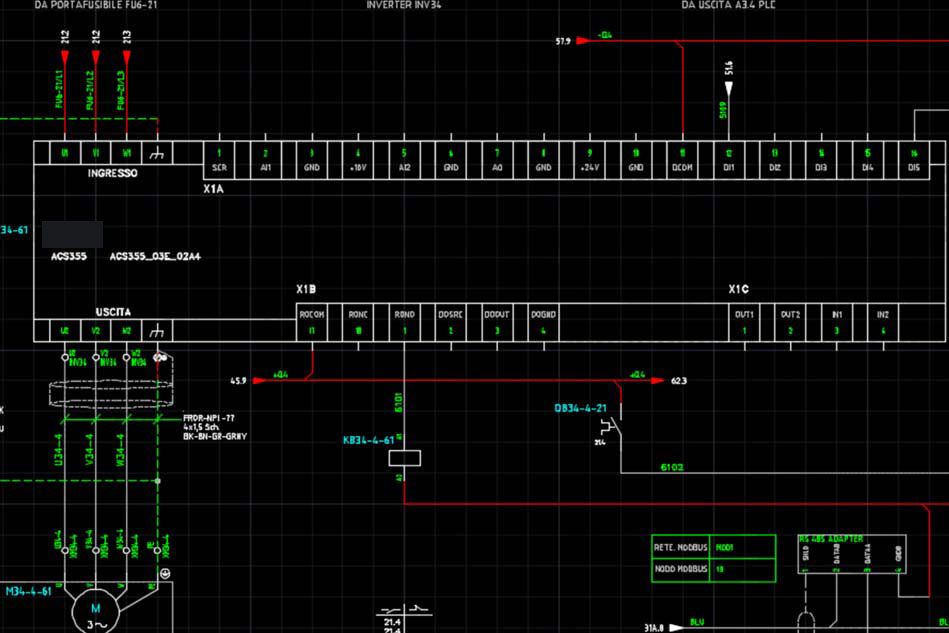Click the INVERTER INV34 heading text
The width and height of the screenshot is (949, 633).
(403, 5)
